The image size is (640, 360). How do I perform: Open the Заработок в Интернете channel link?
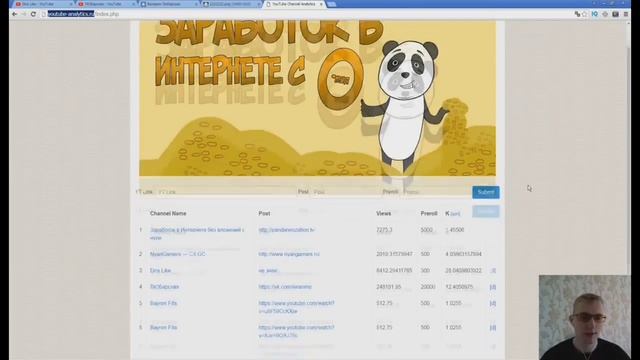[196, 233]
